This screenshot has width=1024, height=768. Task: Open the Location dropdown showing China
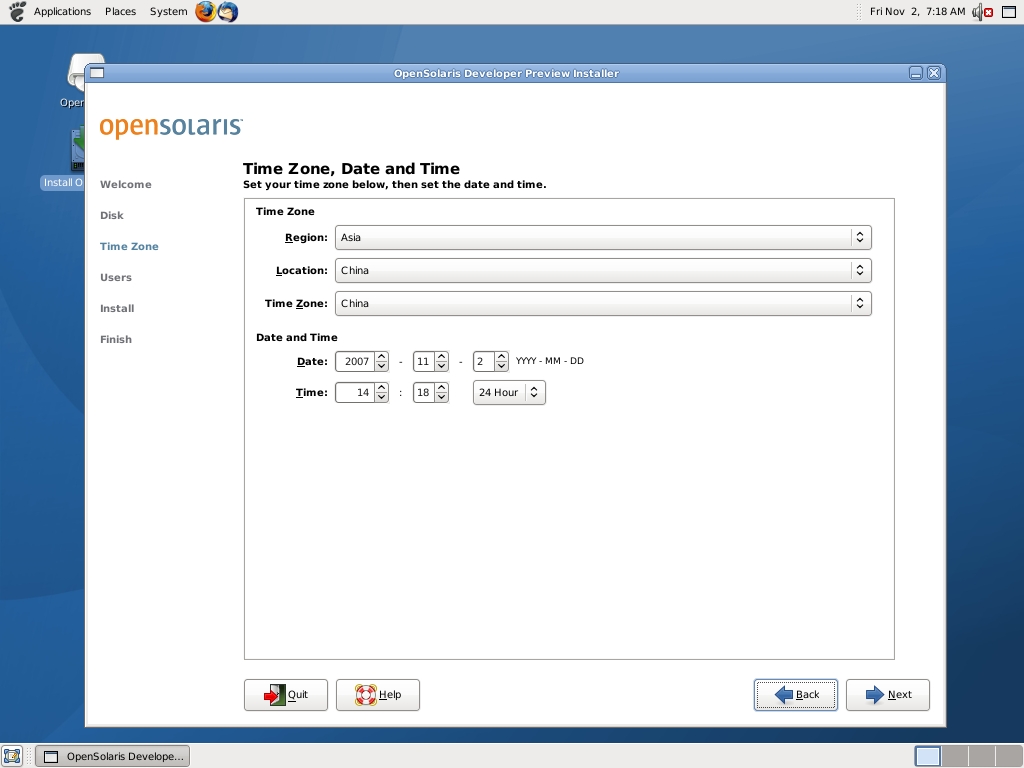[603, 271]
